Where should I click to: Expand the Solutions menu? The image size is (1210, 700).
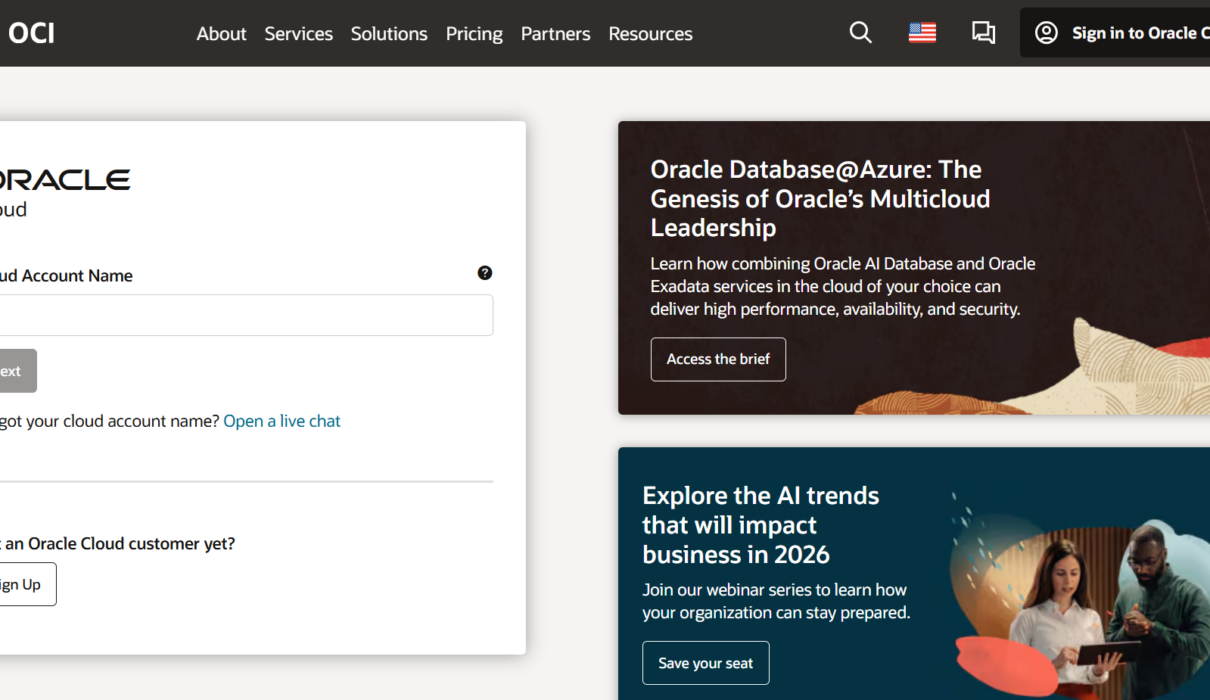coord(389,33)
